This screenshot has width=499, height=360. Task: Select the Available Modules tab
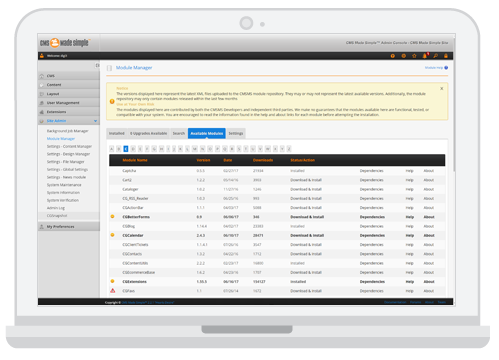coord(207,133)
